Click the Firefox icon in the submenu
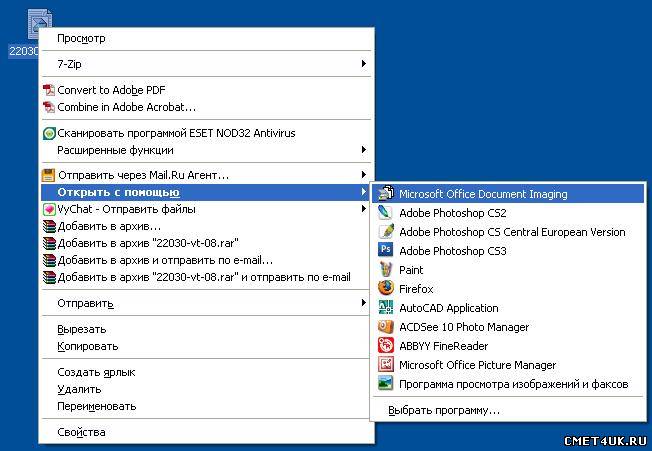652x451 pixels. click(x=386, y=289)
